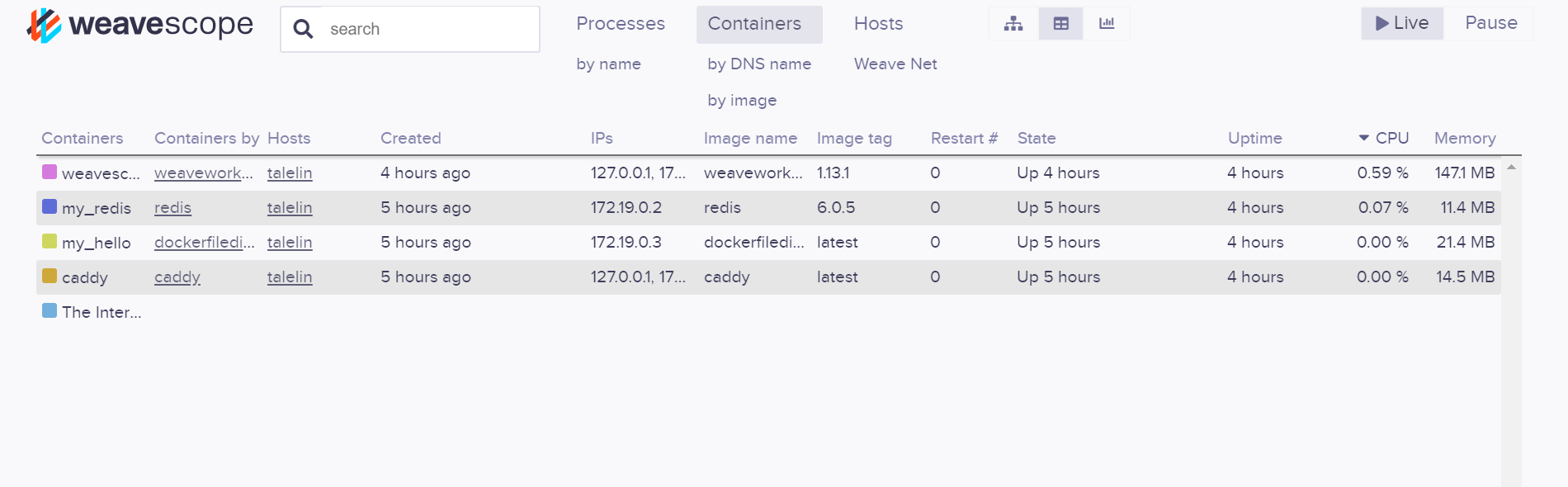Click IP 172.19.0.3 cell
The width and height of the screenshot is (1568, 487).
click(626, 242)
